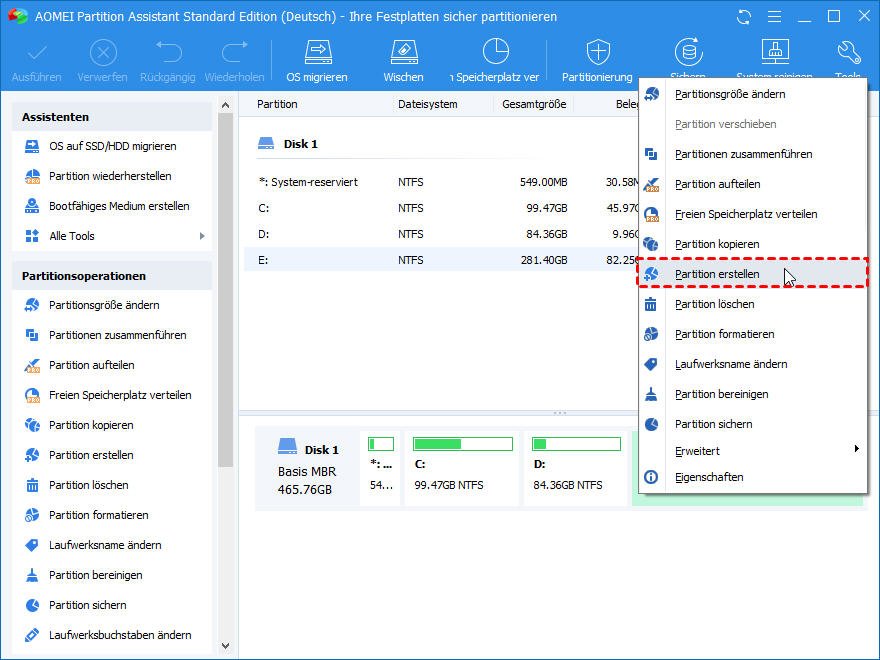Click the OS migrieren toolbar icon
880x660 pixels.
click(317, 52)
